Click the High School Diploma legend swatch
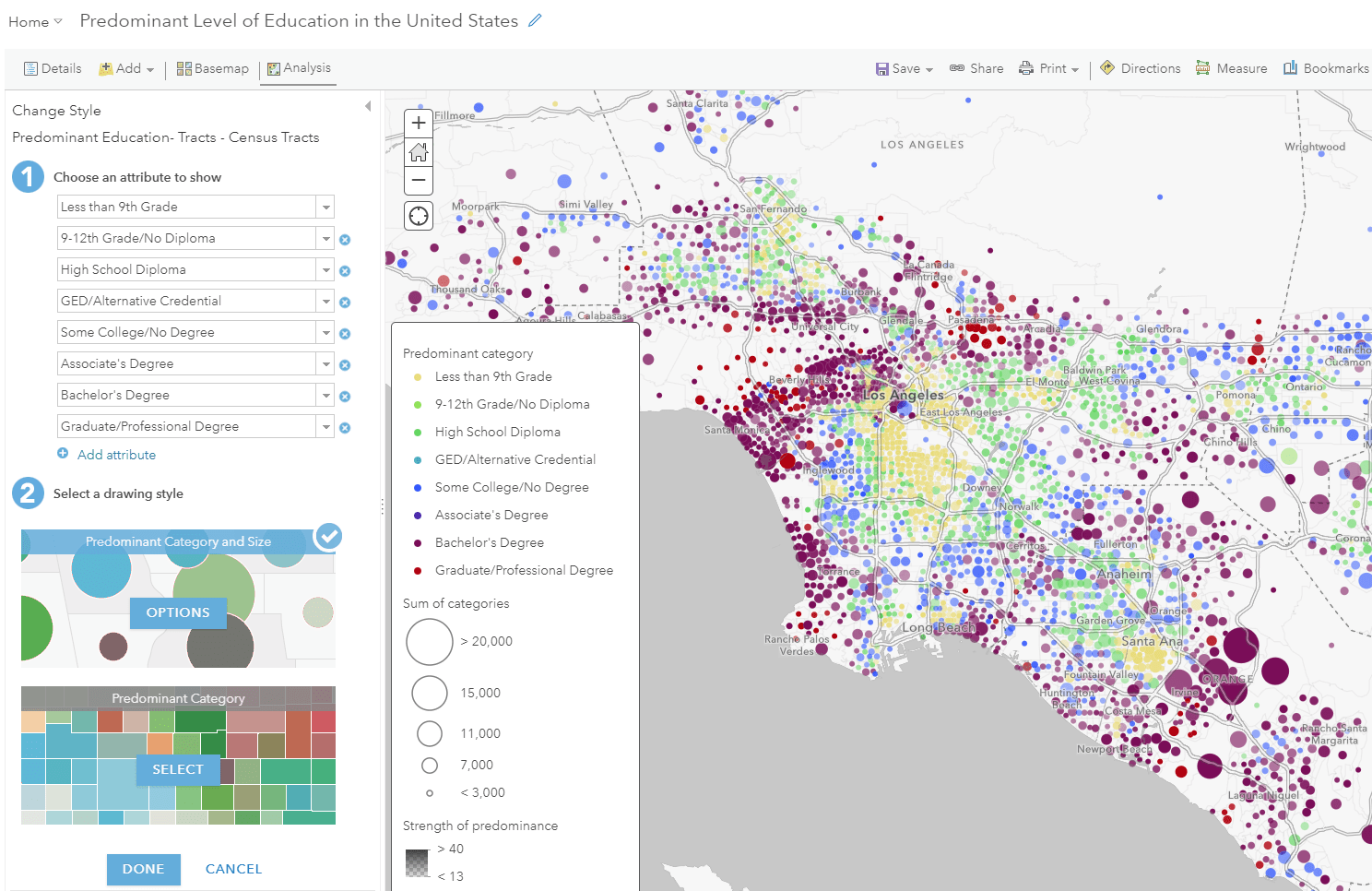The height and width of the screenshot is (891, 1372). pyautogui.click(x=418, y=432)
